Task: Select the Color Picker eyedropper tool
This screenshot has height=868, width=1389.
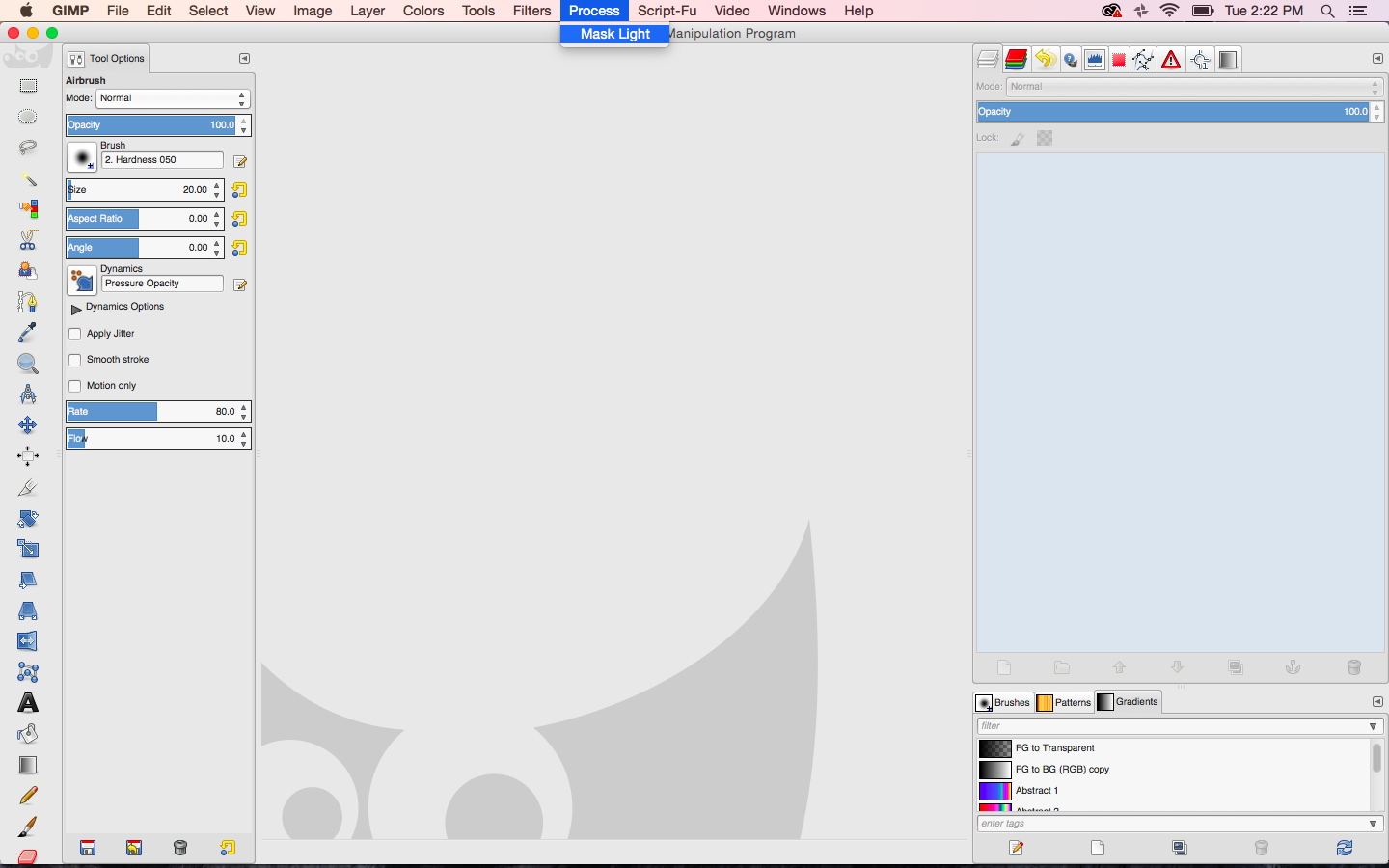Action: 28,333
